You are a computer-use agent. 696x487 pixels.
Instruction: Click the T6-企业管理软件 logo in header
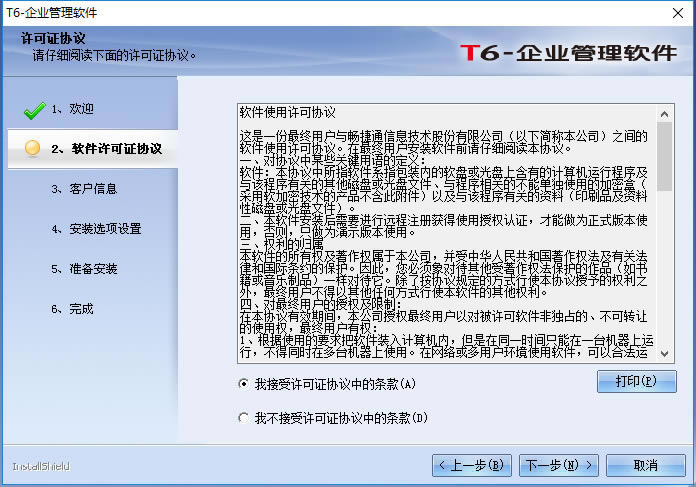click(568, 53)
